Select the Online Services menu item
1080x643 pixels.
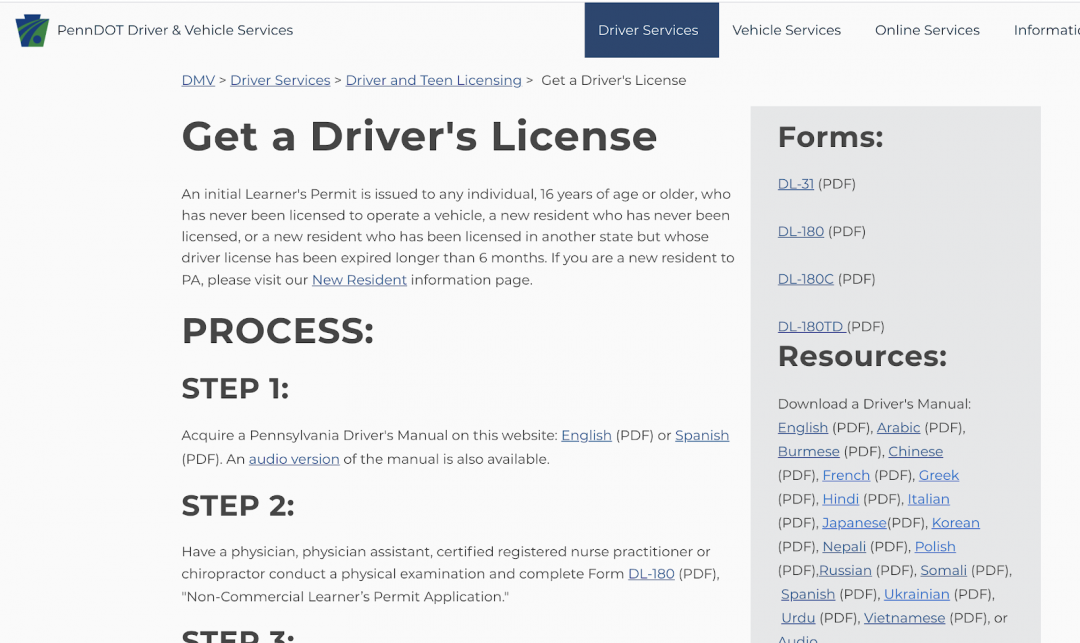[927, 30]
